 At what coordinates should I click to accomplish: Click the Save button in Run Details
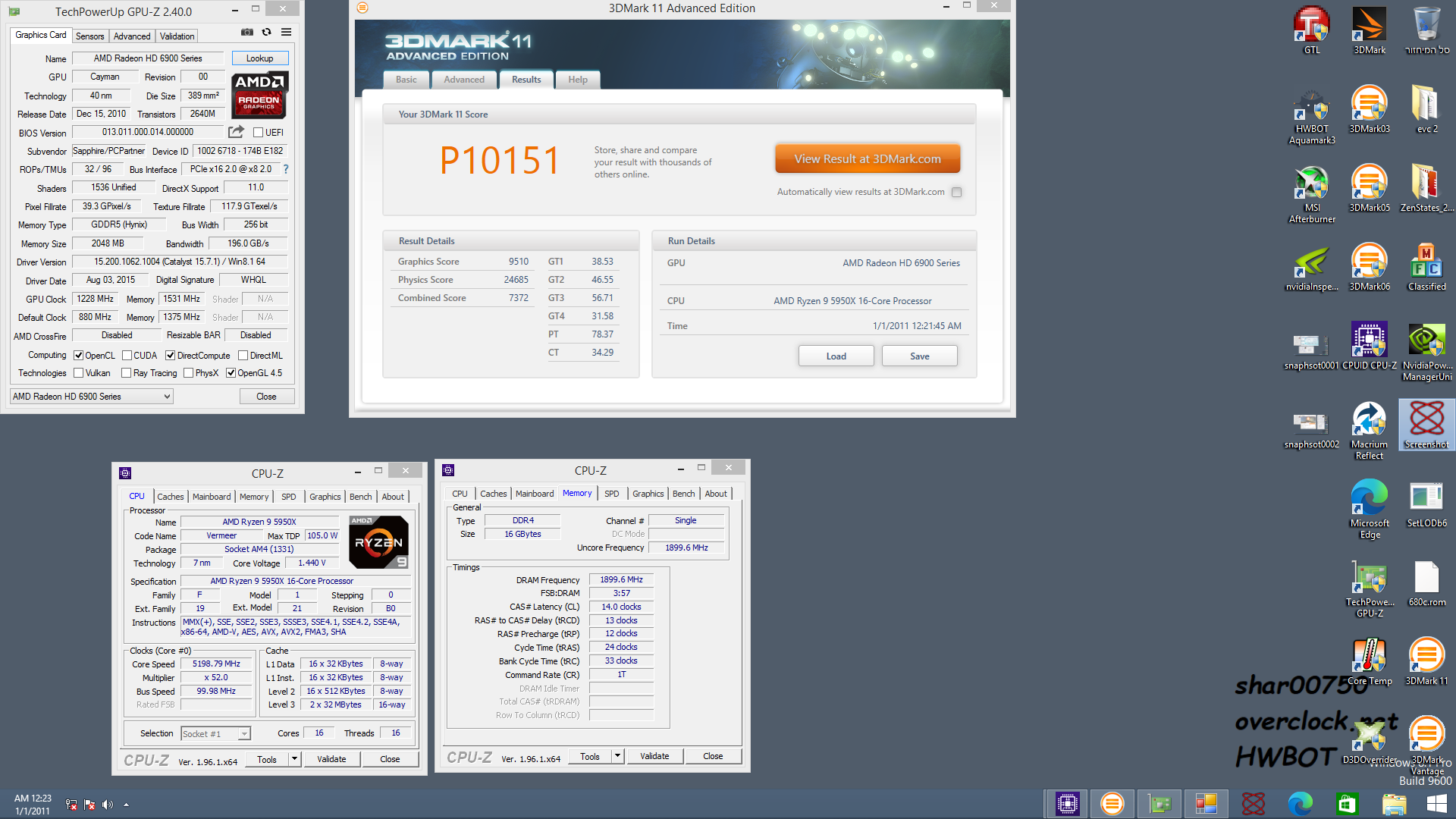(x=920, y=356)
